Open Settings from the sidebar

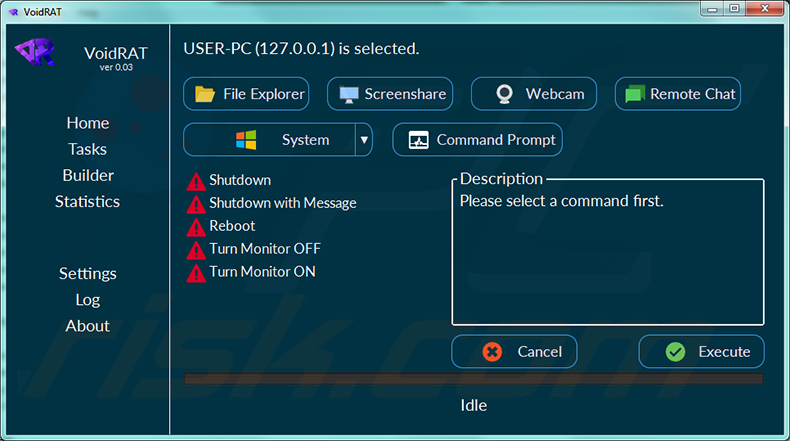(88, 274)
